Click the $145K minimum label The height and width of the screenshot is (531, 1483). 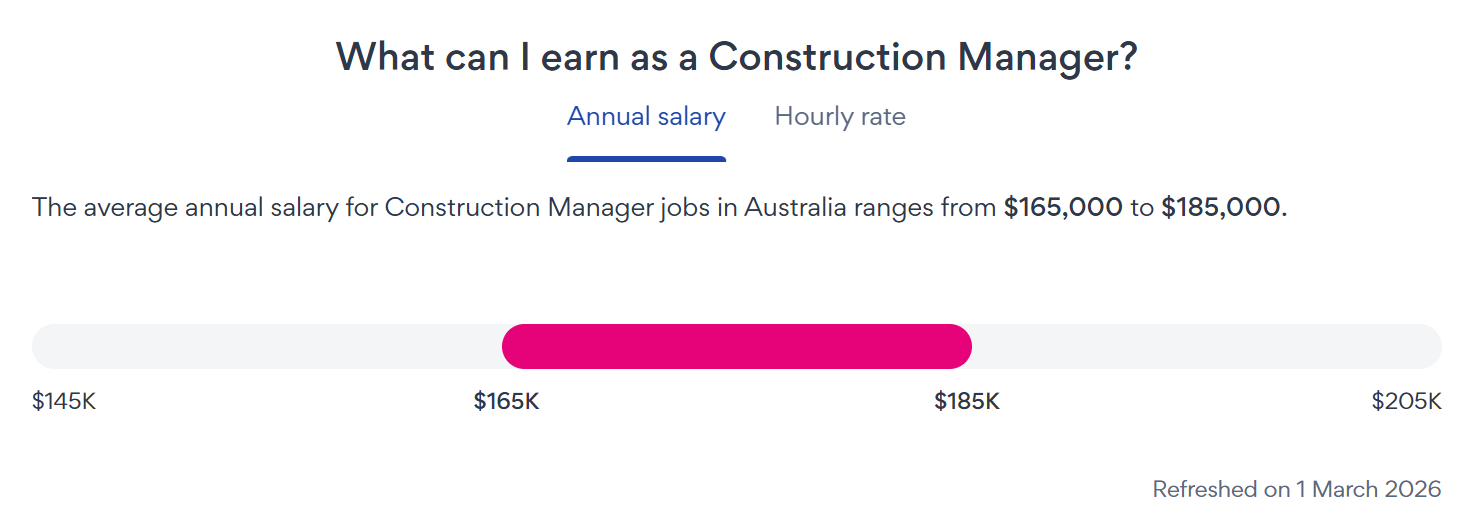click(x=64, y=402)
